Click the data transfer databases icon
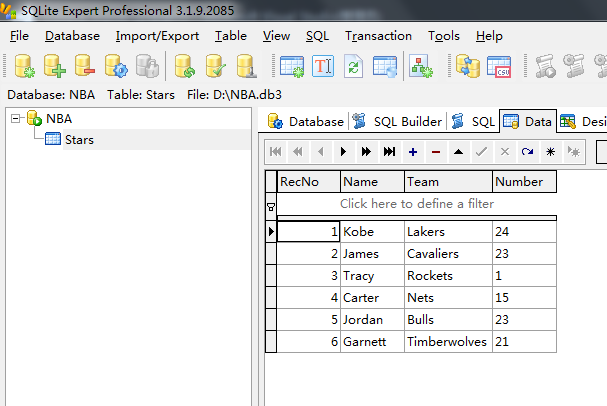This screenshot has width=607, height=406. click(468, 66)
